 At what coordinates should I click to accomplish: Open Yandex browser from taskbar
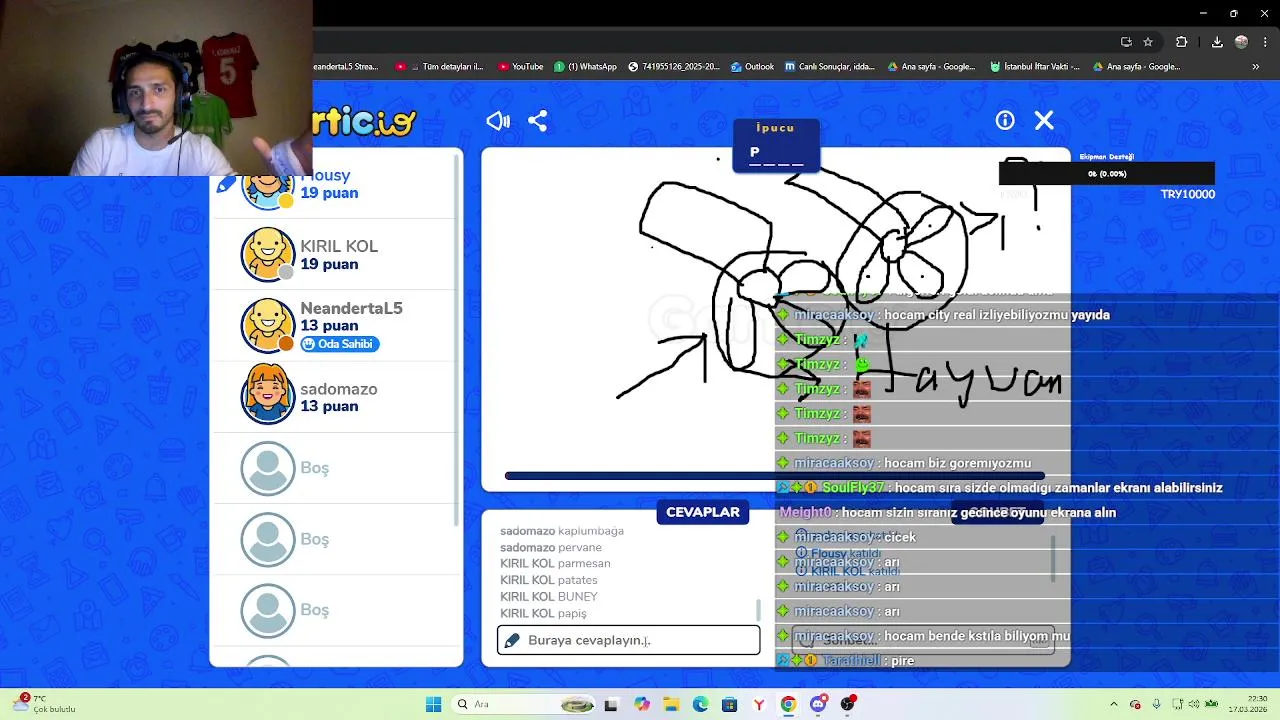coord(759,704)
